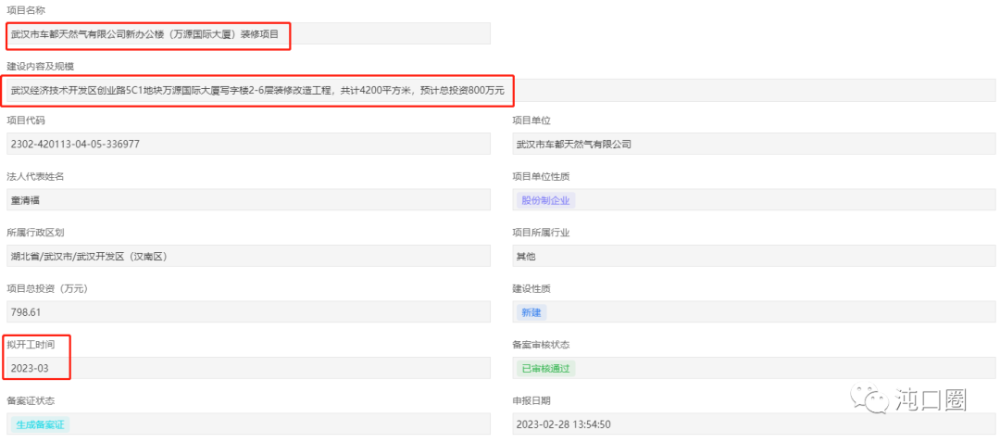
Task: Click the 建设内容及规模 description field
Action: pyautogui.click(x=501, y=90)
